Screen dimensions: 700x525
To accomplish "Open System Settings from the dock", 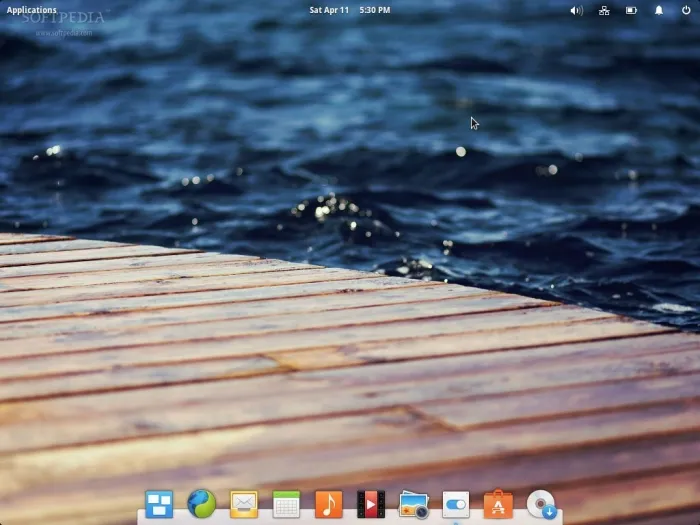I will point(456,504).
